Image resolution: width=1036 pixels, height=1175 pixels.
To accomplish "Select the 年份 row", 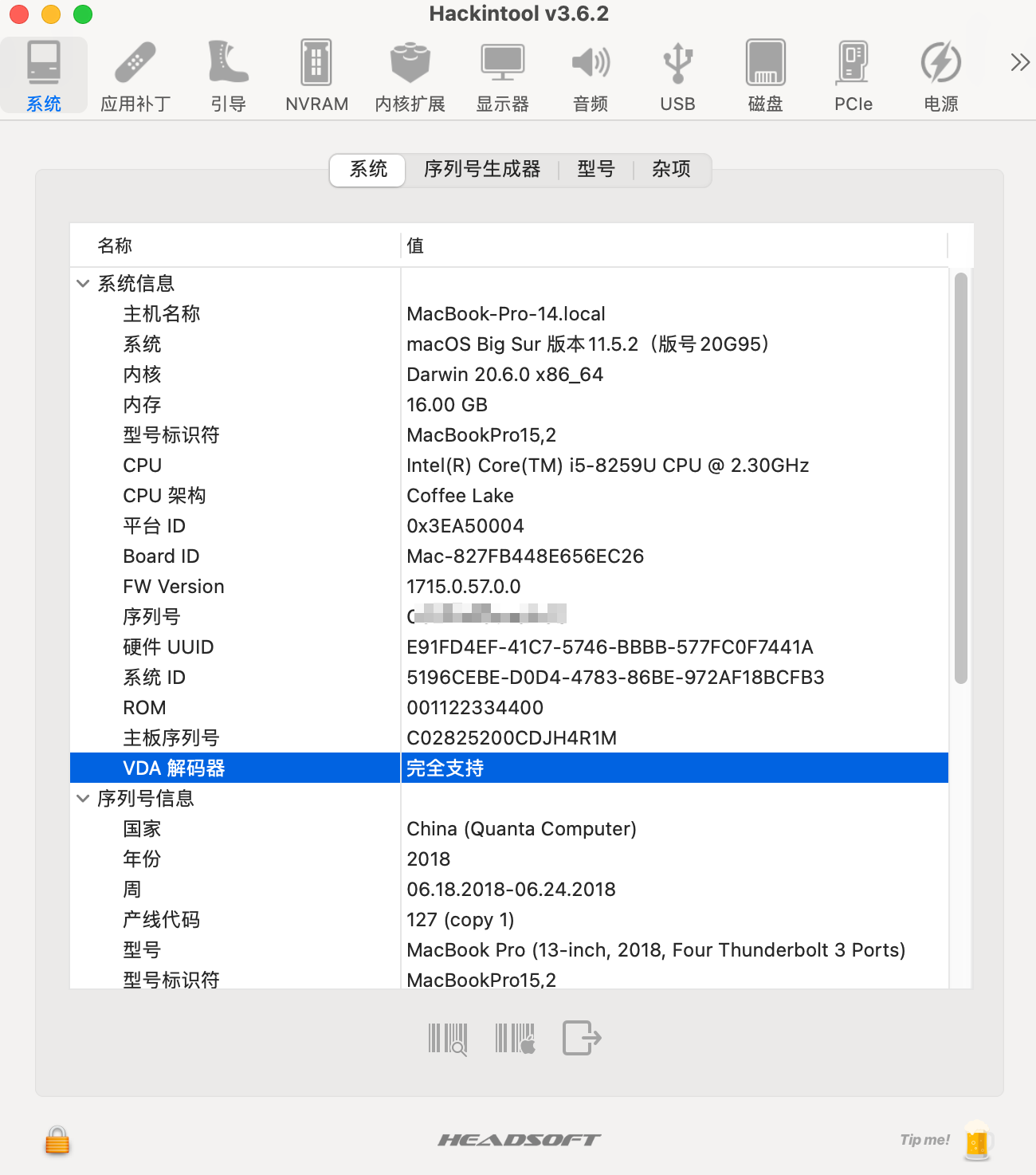I will tap(509, 859).
